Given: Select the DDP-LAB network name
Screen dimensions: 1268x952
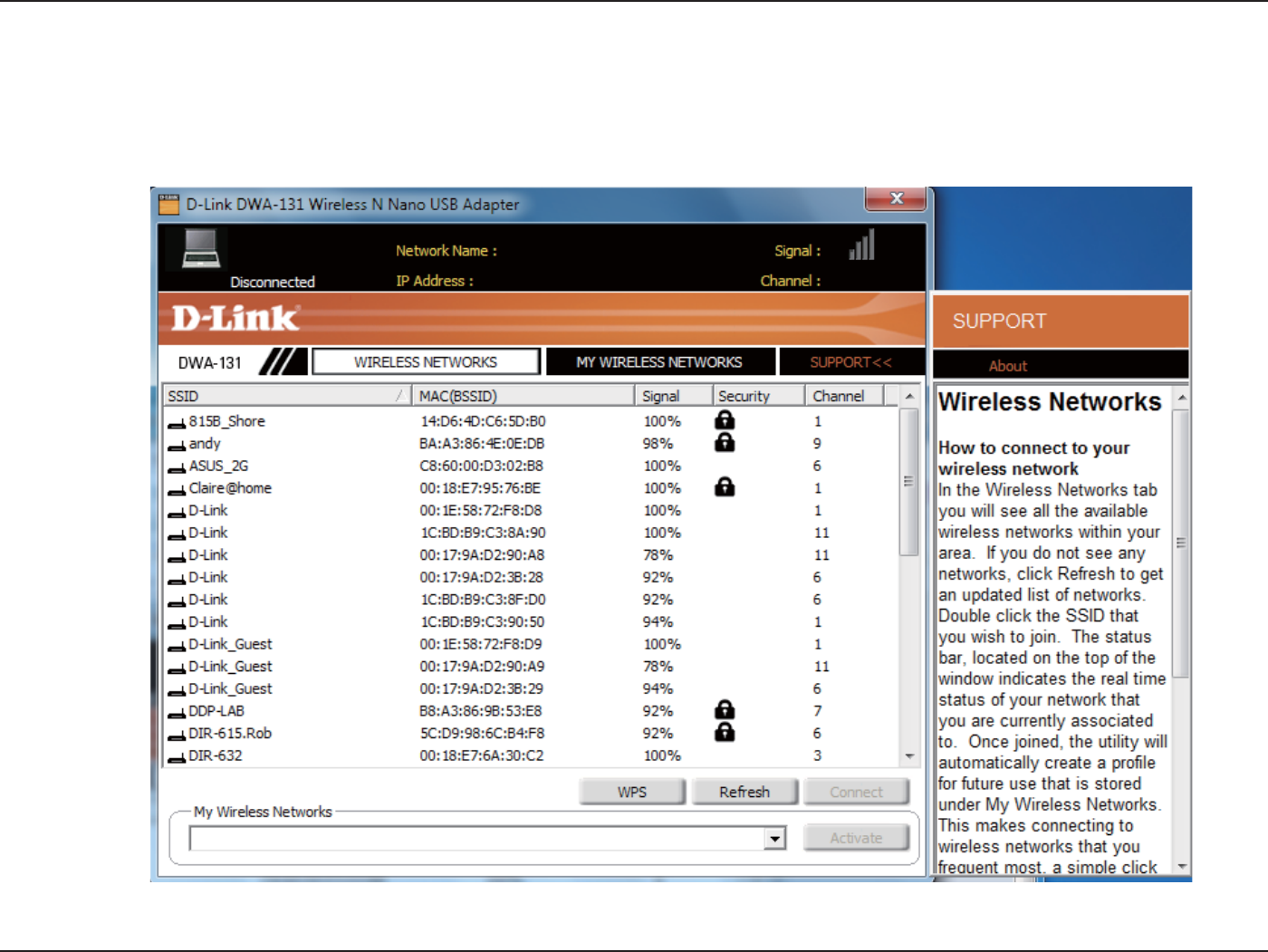Looking at the screenshot, I should 216,711.
